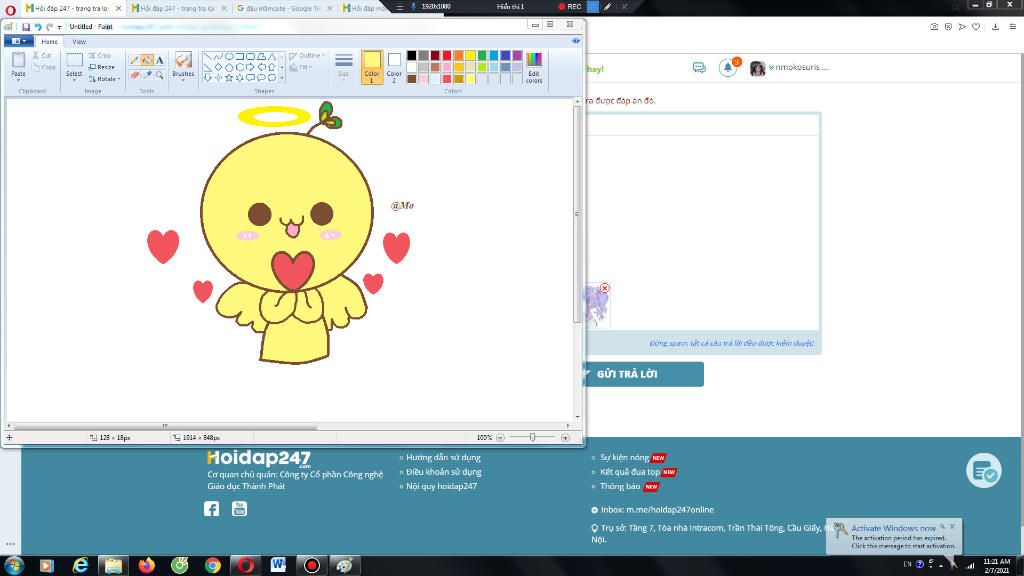Screen dimensions: 1024x576
Task: Click the Save icon in Paint title bar
Action: pos(26,27)
